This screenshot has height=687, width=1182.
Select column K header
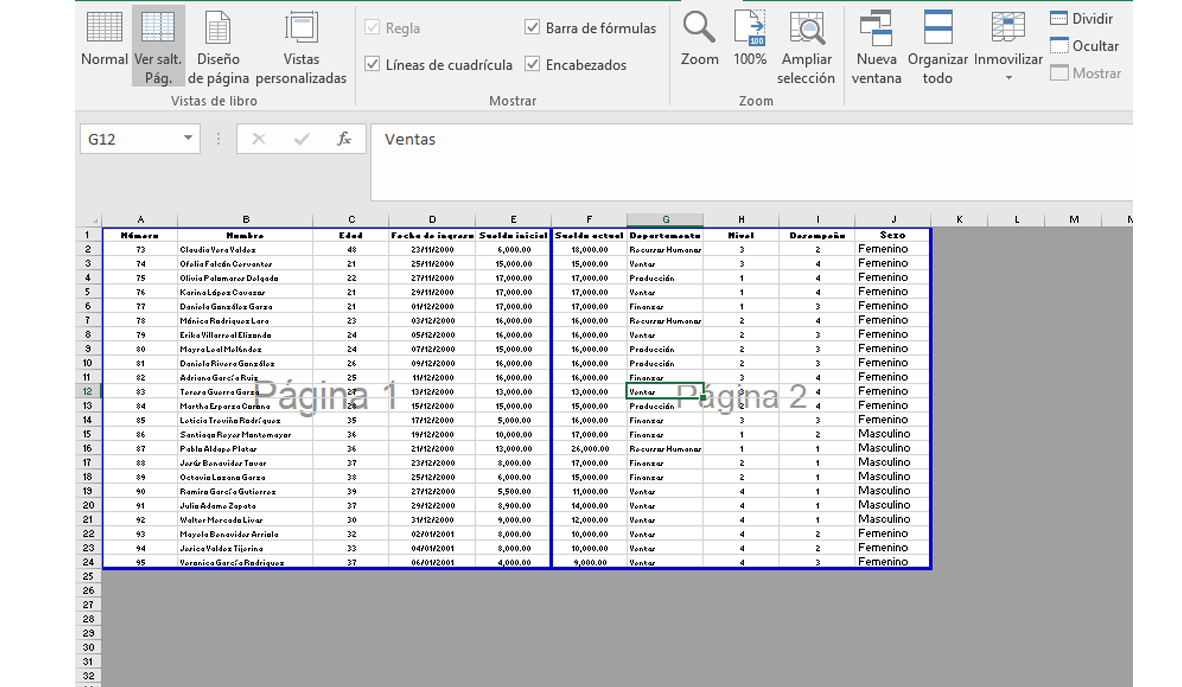[959, 219]
